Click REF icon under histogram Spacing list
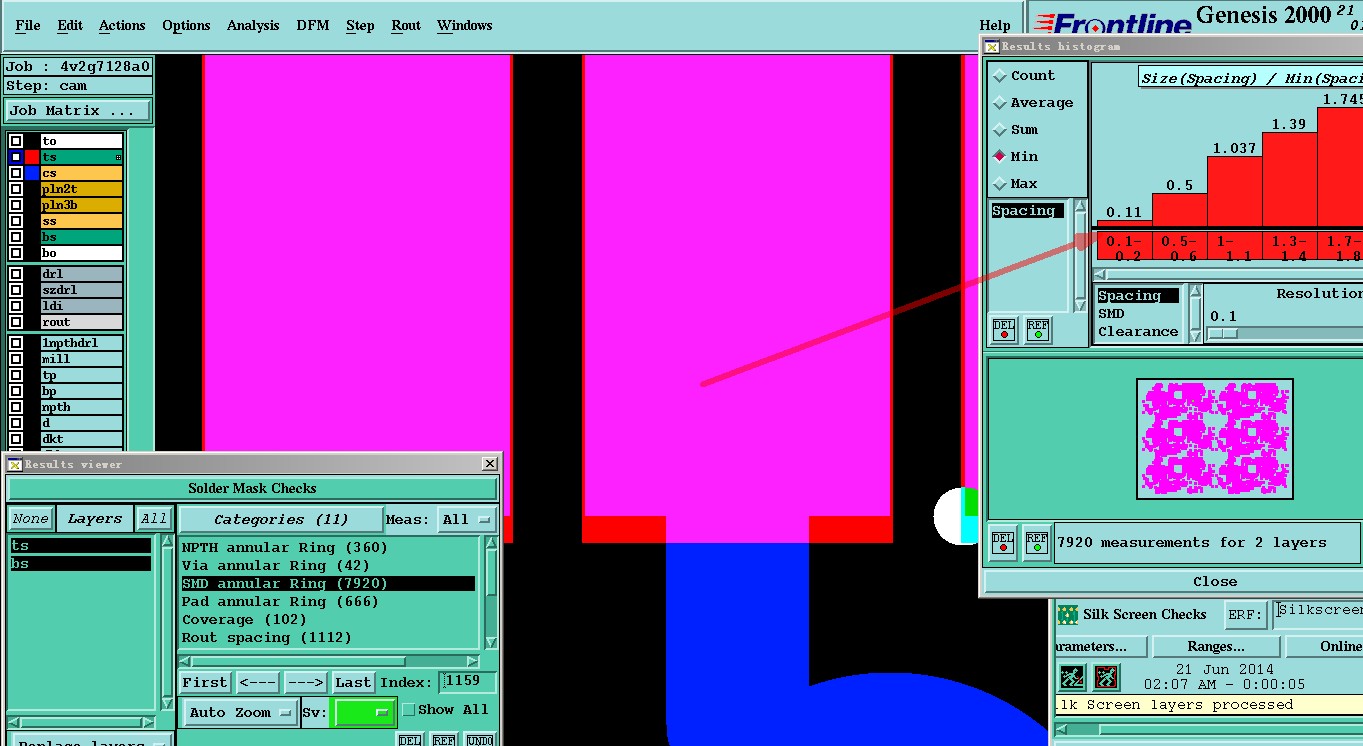The height and width of the screenshot is (746, 1363). tap(1038, 329)
